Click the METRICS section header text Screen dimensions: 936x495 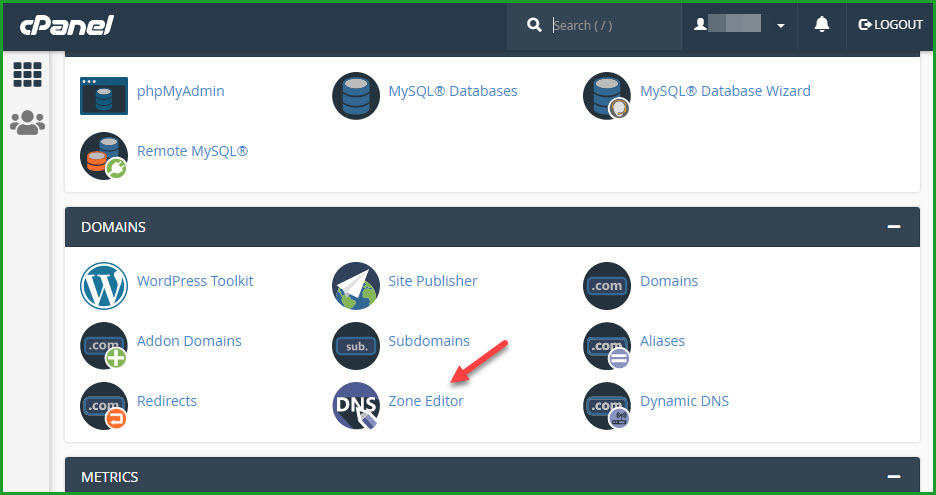110,477
